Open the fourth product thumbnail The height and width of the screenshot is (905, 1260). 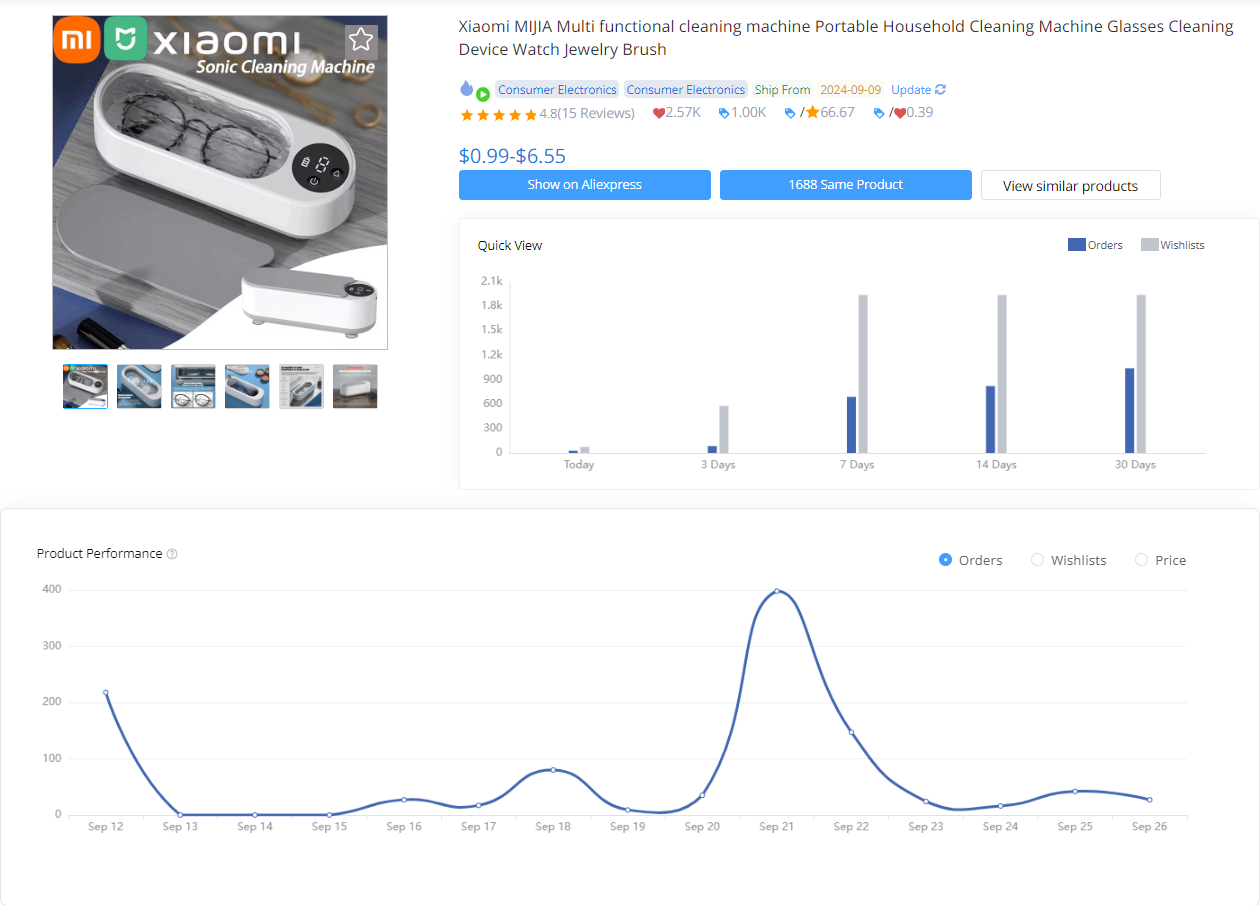(247, 386)
